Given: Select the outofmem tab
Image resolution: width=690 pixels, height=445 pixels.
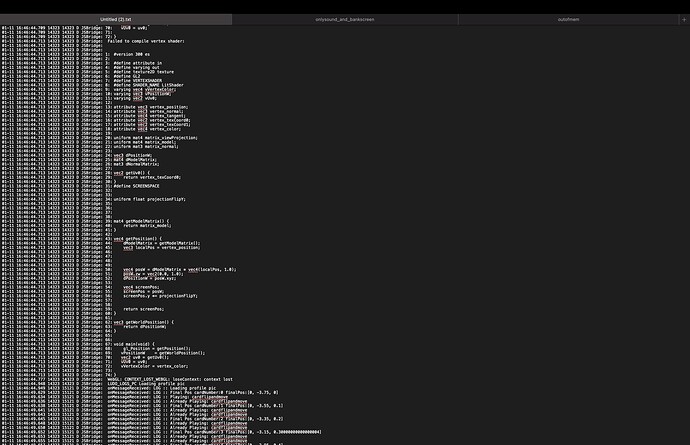Looking at the screenshot, I should [568, 19].
